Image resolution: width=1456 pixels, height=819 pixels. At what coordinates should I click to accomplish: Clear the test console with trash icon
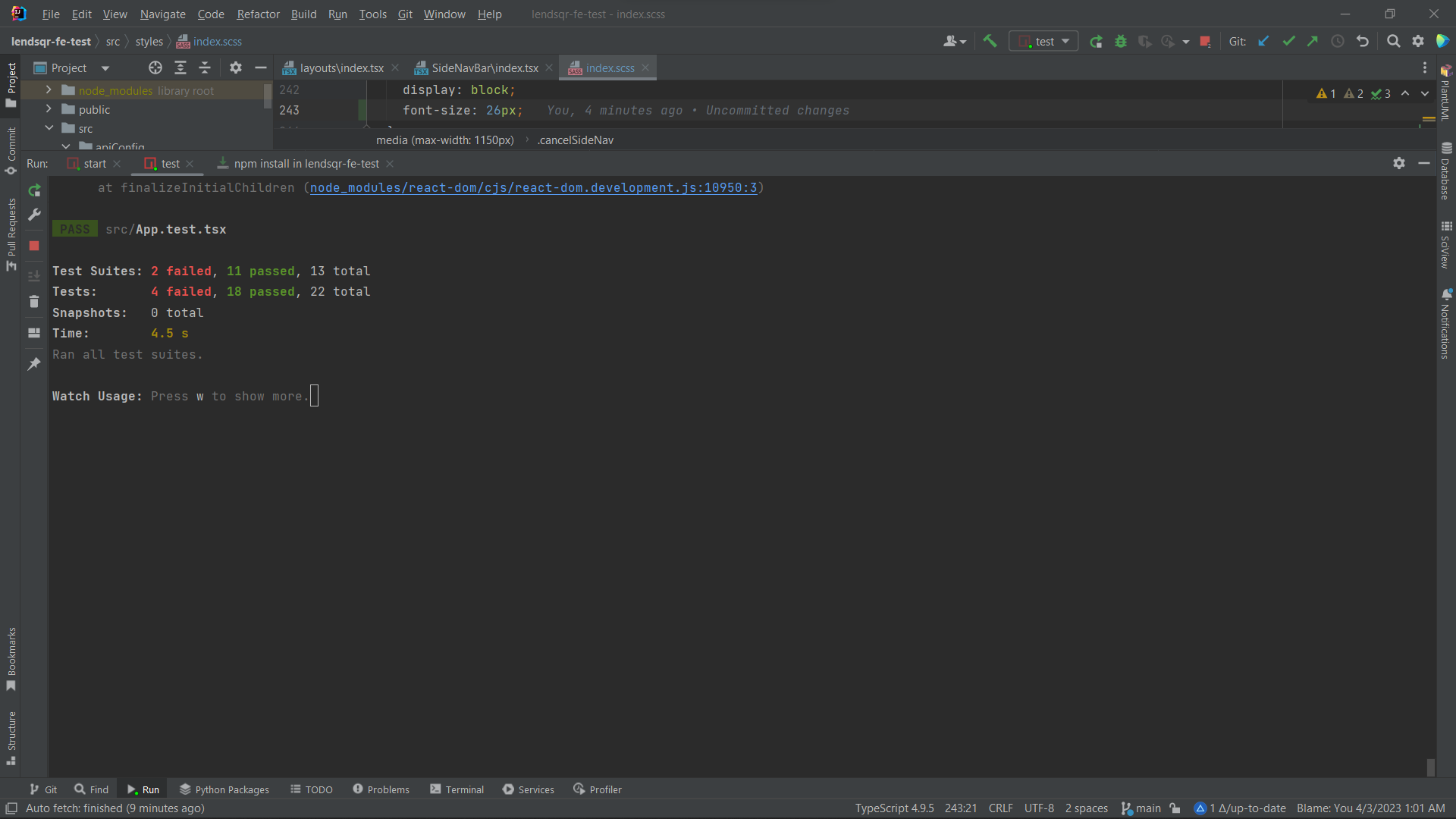[34, 302]
